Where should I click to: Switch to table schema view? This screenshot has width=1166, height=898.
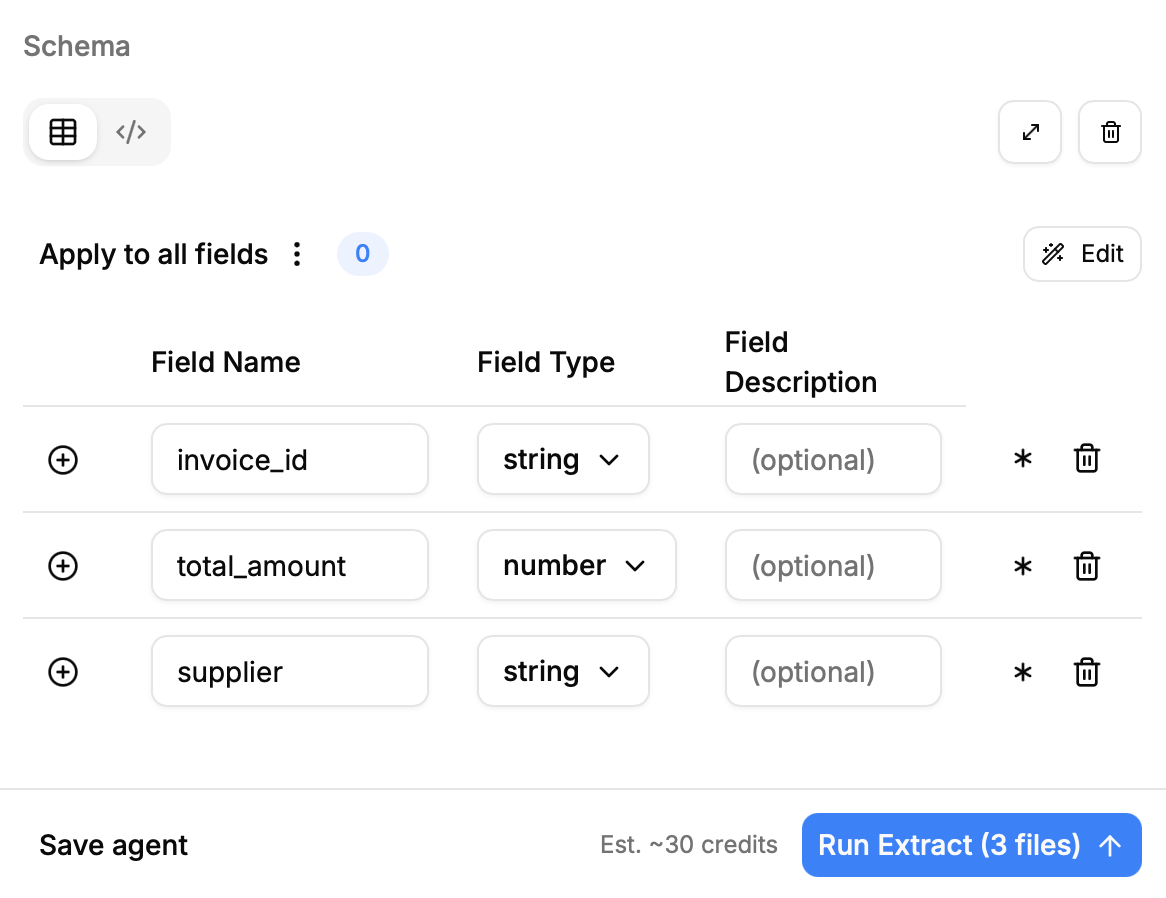(63, 132)
